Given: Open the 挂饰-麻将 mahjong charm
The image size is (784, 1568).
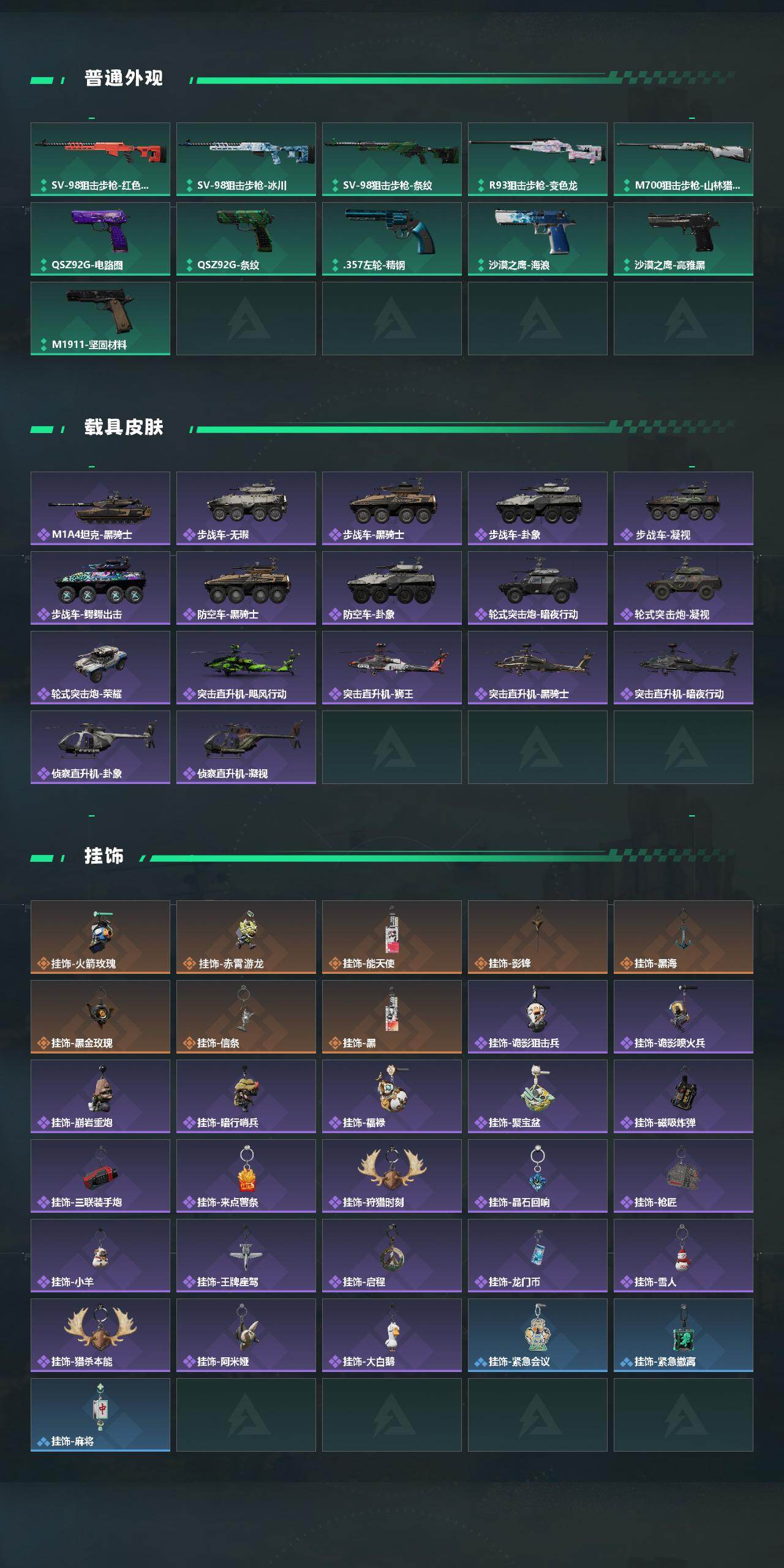Looking at the screenshot, I should [x=100, y=1415].
